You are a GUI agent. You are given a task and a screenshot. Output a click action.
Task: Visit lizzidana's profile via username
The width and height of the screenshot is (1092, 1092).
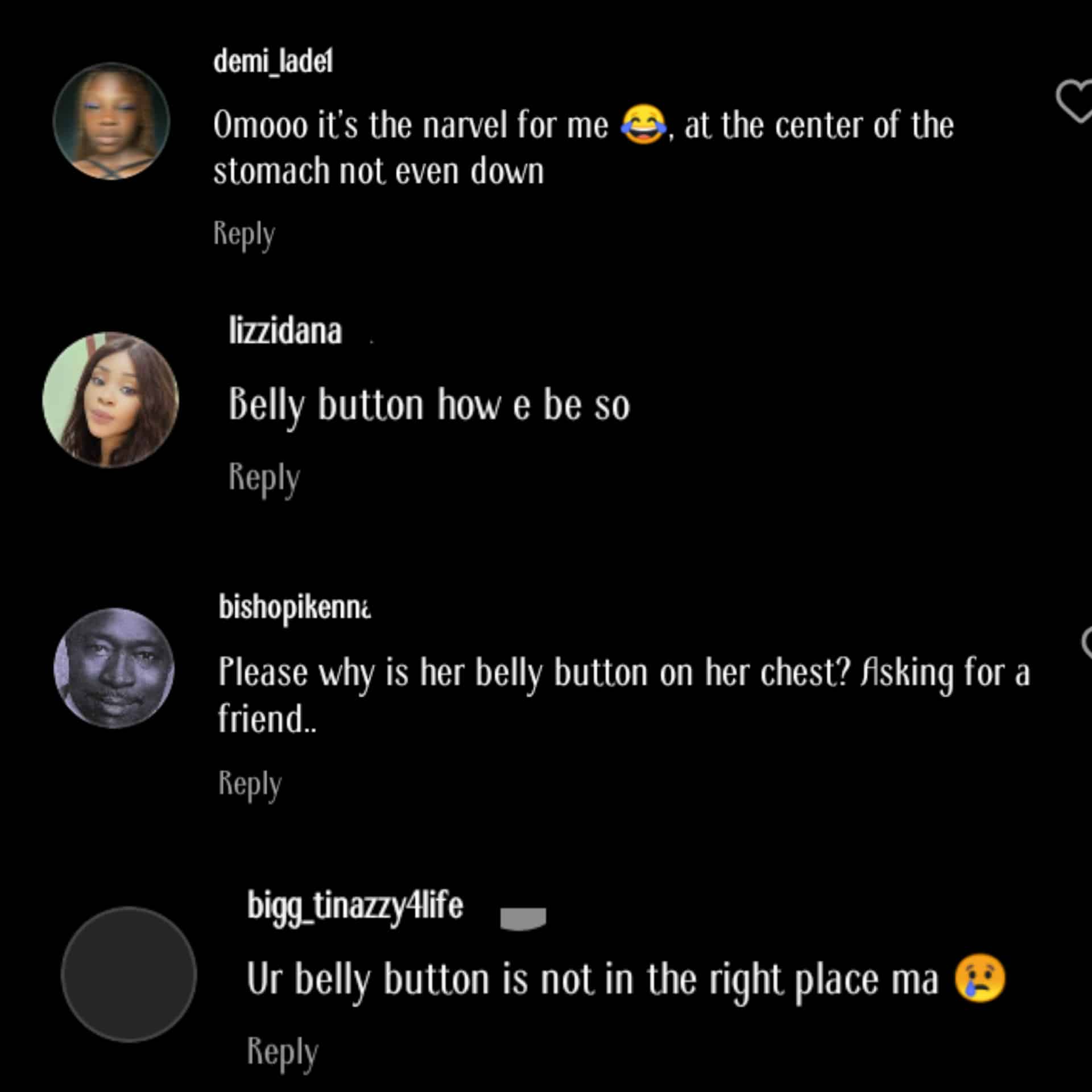[285, 330]
